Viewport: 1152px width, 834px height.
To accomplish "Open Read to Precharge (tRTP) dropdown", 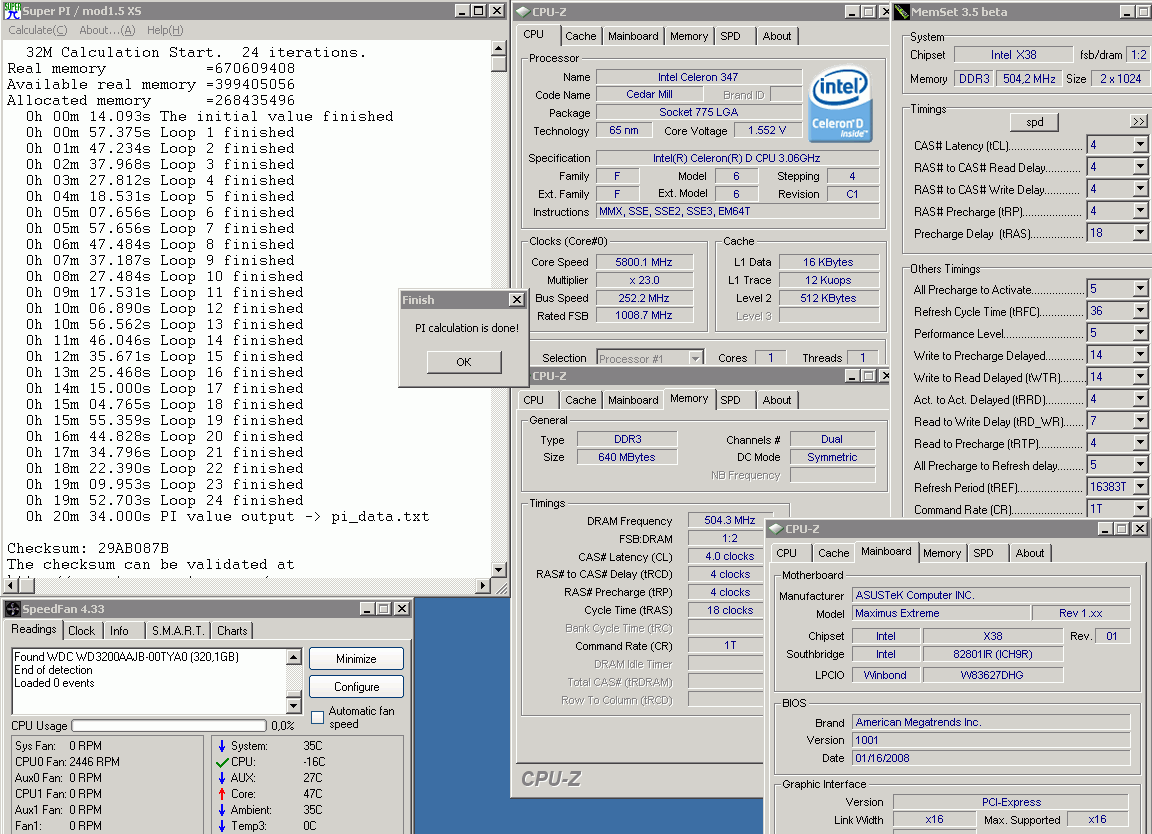I will [x=1140, y=443].
